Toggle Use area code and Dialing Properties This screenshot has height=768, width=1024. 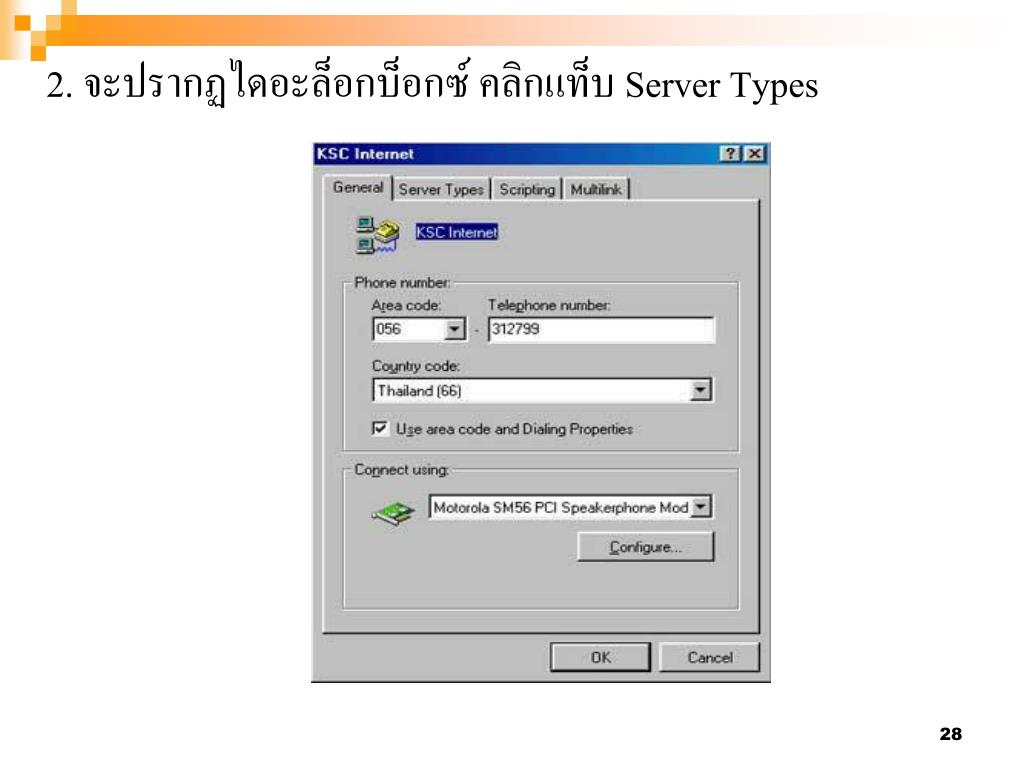tap(379, 428)
